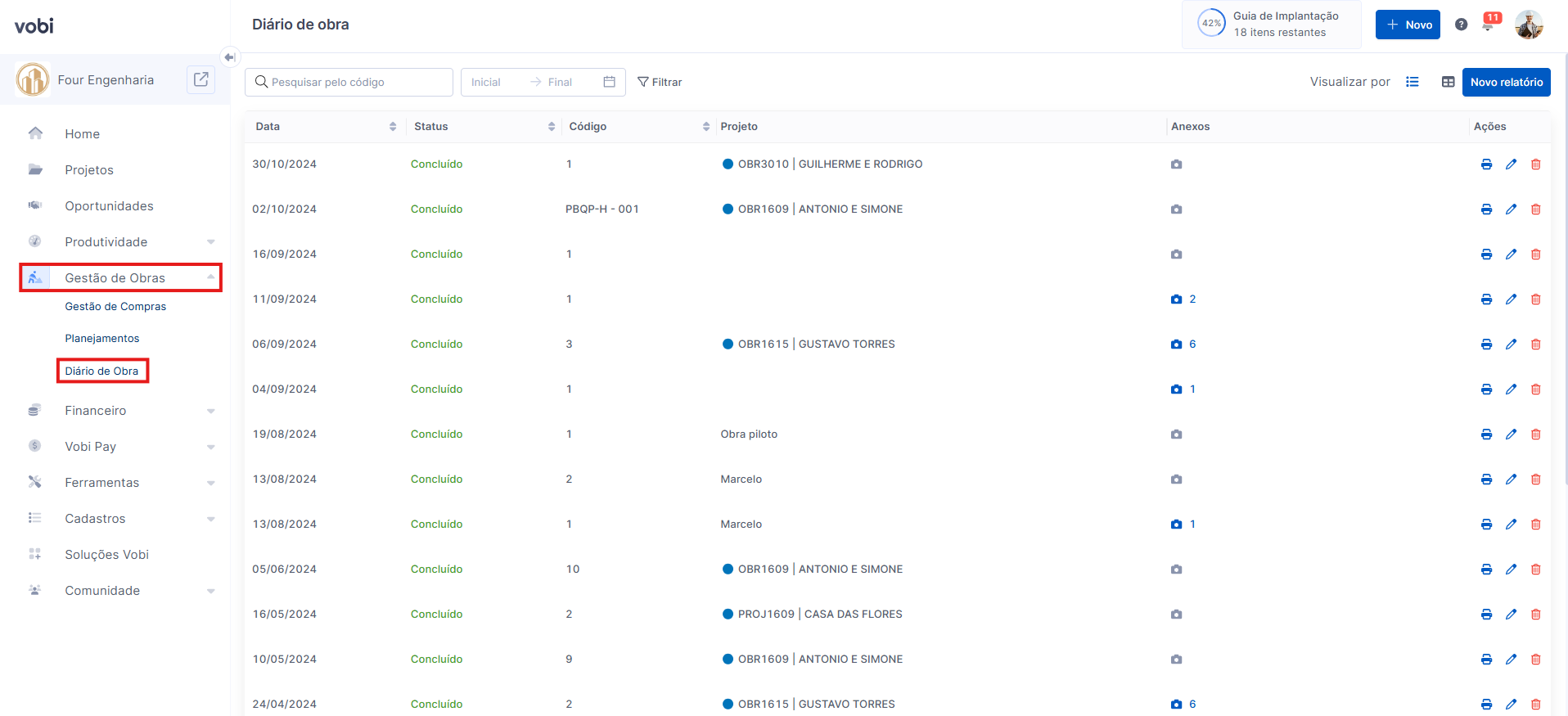Open notifications bell with 11 badge

click(1490, 23)
